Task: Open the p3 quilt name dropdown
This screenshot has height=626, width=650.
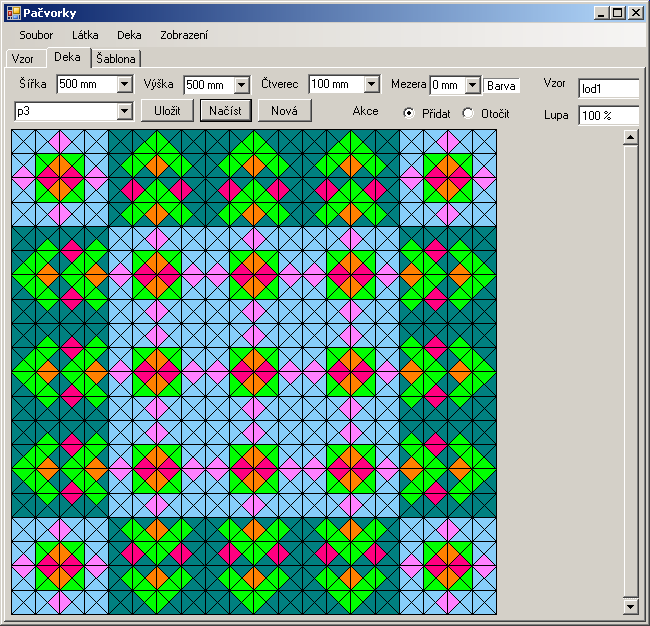Action: (125, 111)
